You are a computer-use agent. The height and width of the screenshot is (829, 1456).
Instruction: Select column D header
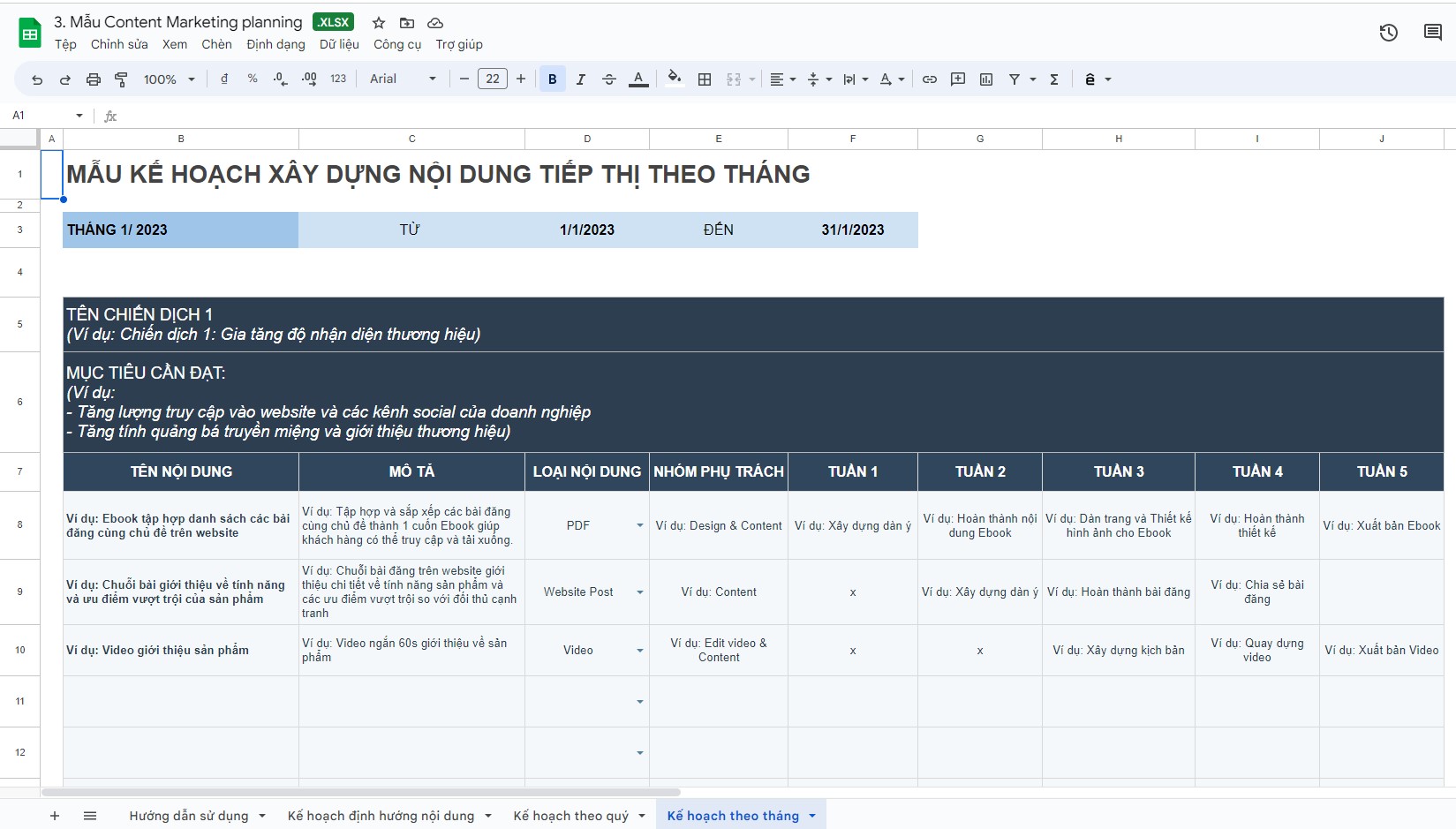587,139
